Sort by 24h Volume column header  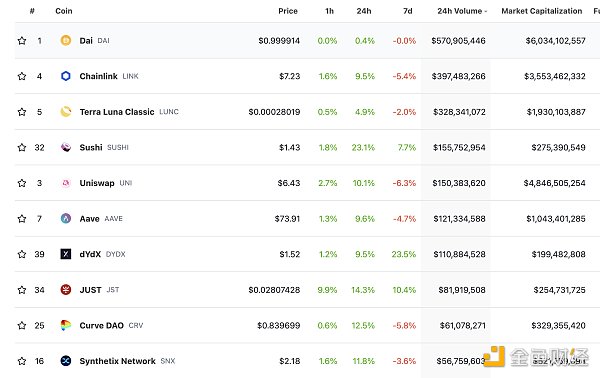462,11
